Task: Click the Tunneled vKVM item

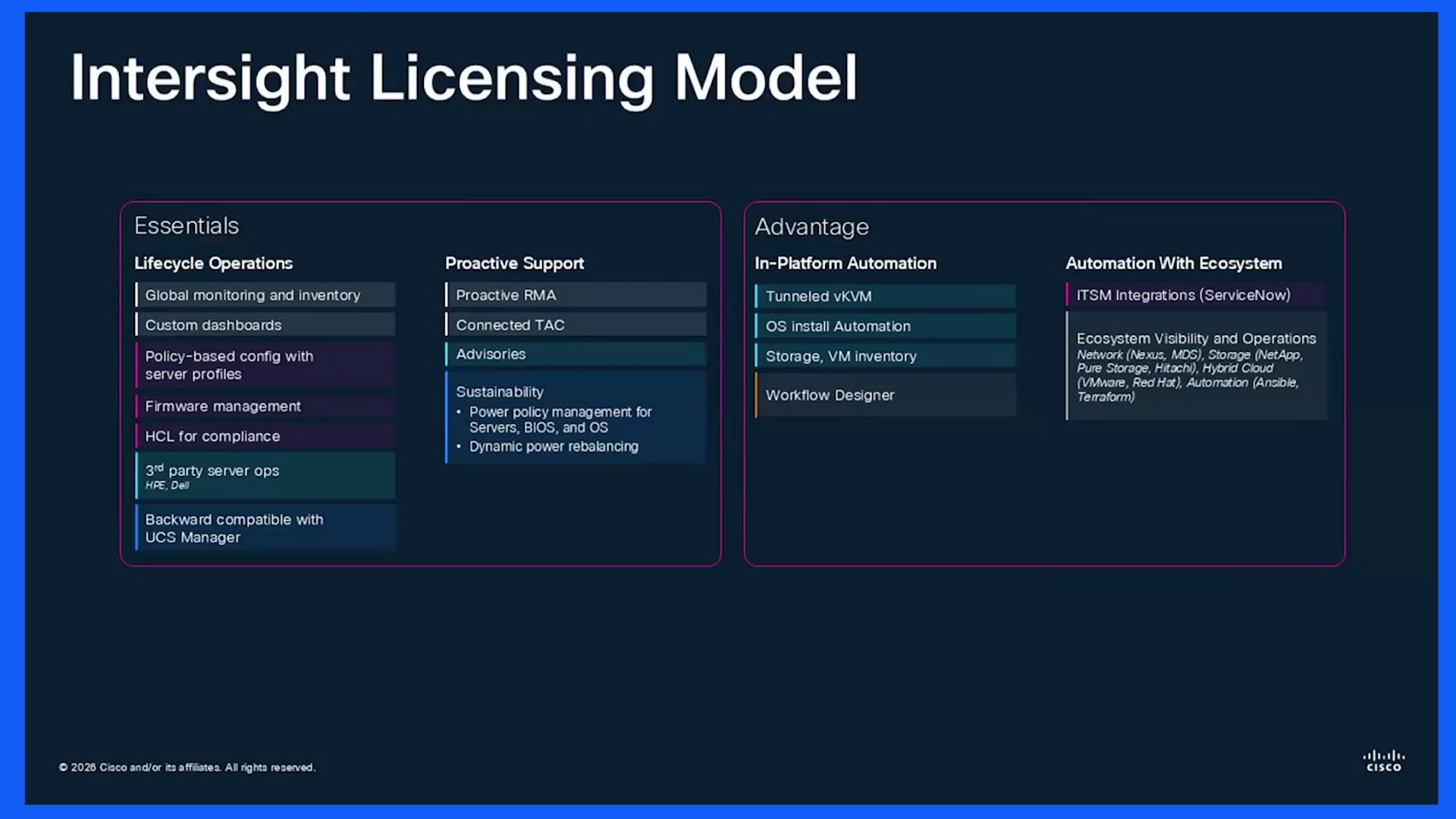Action: click(x=886, y=296)
